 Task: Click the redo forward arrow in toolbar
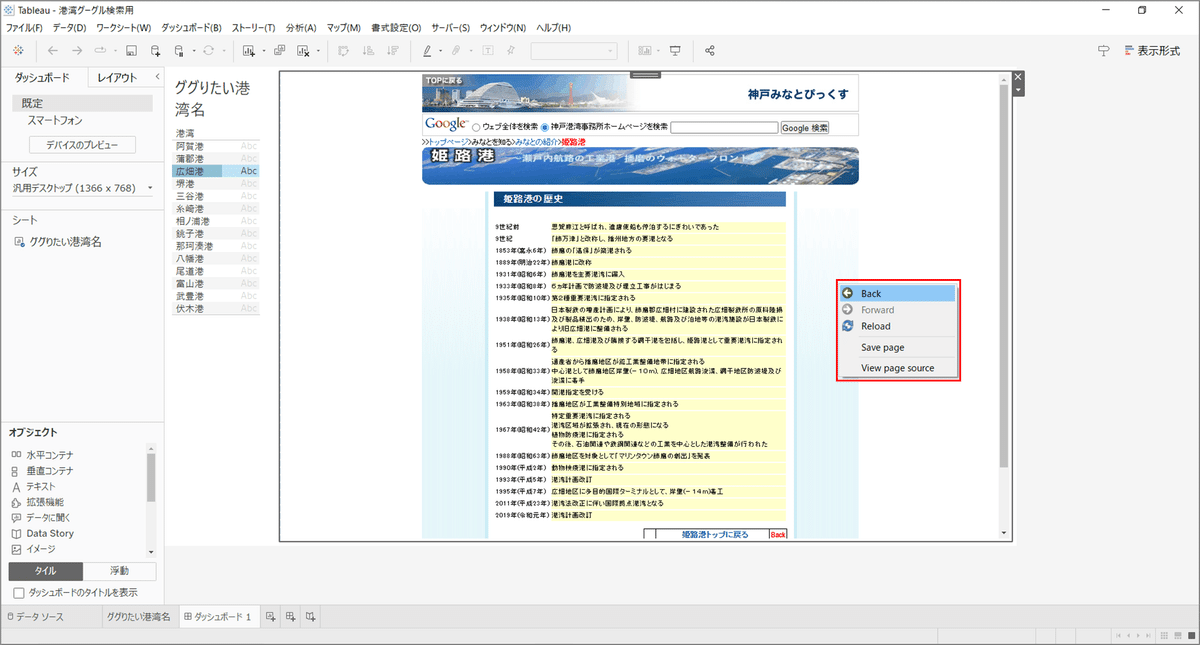click(77, 50)
